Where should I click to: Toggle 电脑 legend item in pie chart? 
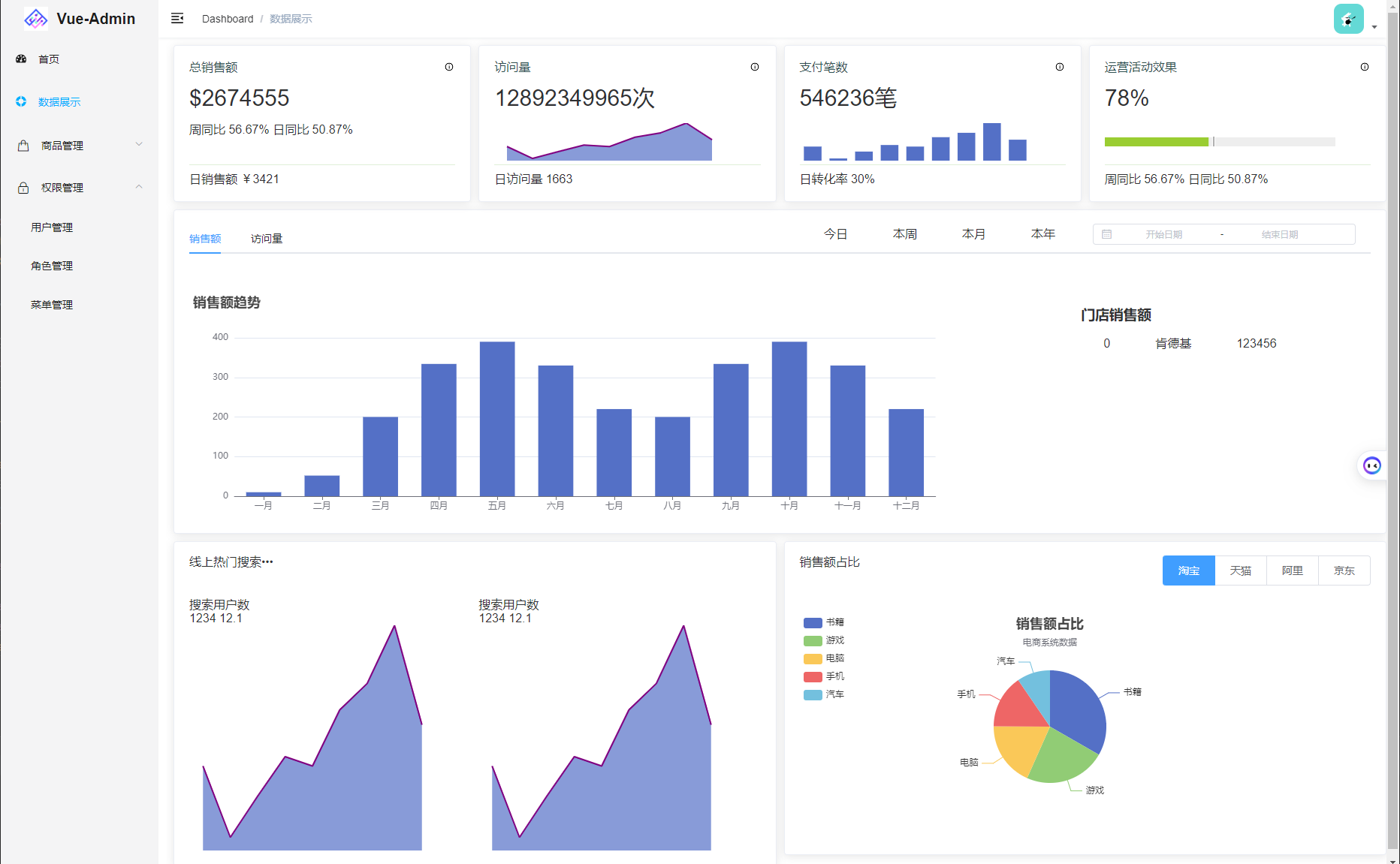[x=824, y=658]
